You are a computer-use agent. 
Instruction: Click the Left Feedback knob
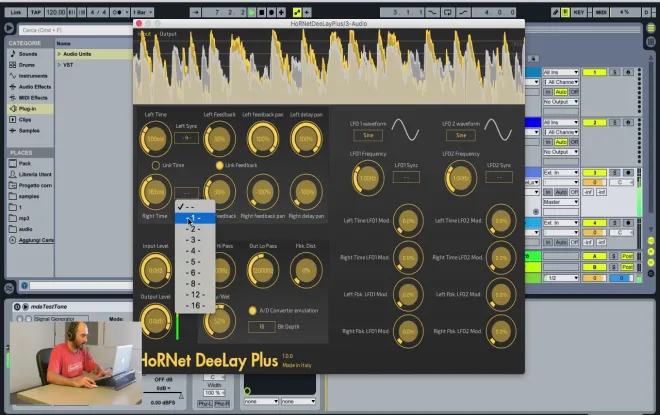219,138
